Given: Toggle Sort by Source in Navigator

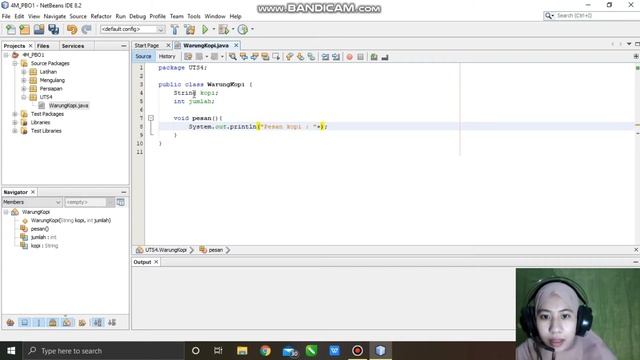Looking at the screenshot, I should click(112, 322).
